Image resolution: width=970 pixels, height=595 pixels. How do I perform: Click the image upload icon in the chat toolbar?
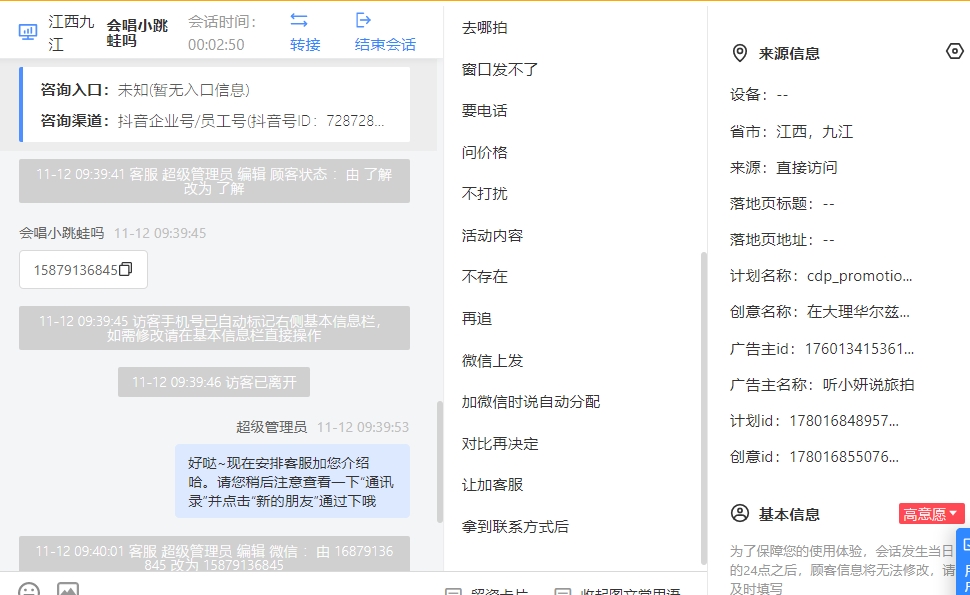coord(68,590)
